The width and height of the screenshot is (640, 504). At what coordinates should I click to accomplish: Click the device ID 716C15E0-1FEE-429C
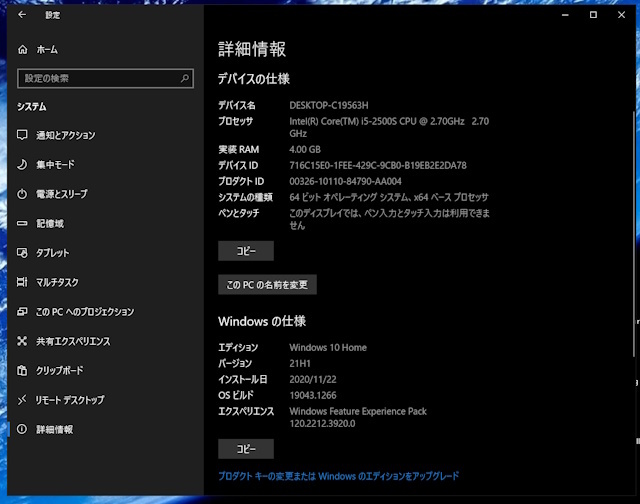click(x=378, y=165)
